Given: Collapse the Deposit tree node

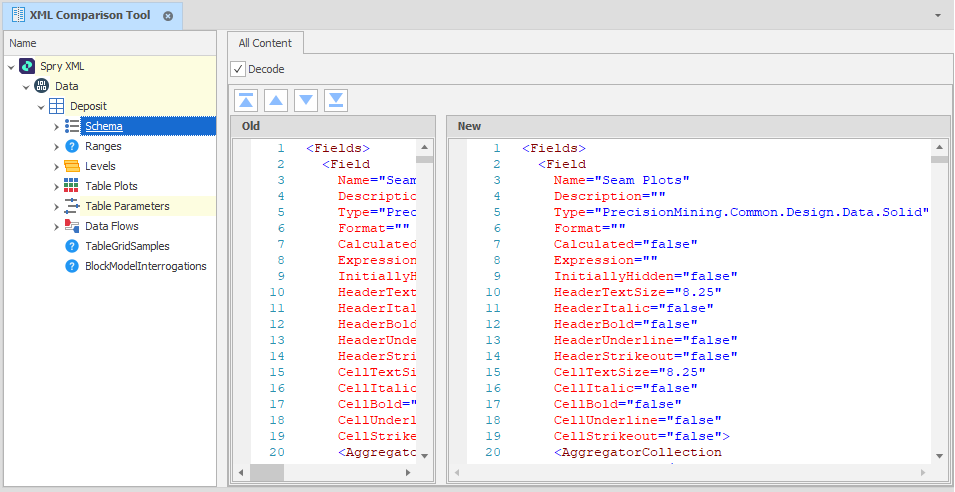Looking at the screenshot, I should pyautogui.click(x=41, y=106).
